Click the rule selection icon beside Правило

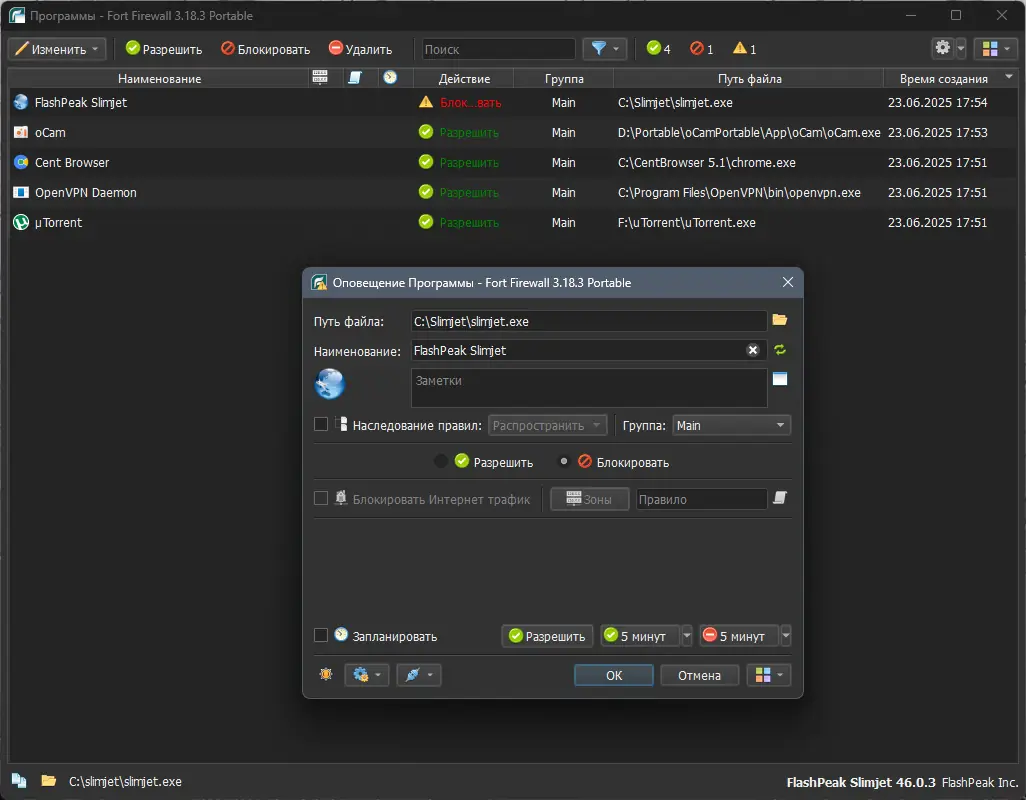pyautogui.click(x=779, y=498)
